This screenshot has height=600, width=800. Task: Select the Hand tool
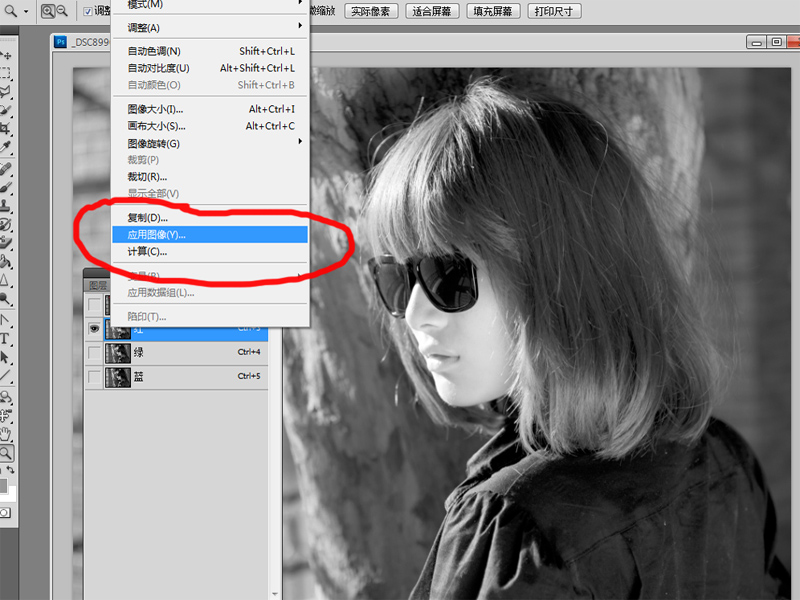coord(6,435)
